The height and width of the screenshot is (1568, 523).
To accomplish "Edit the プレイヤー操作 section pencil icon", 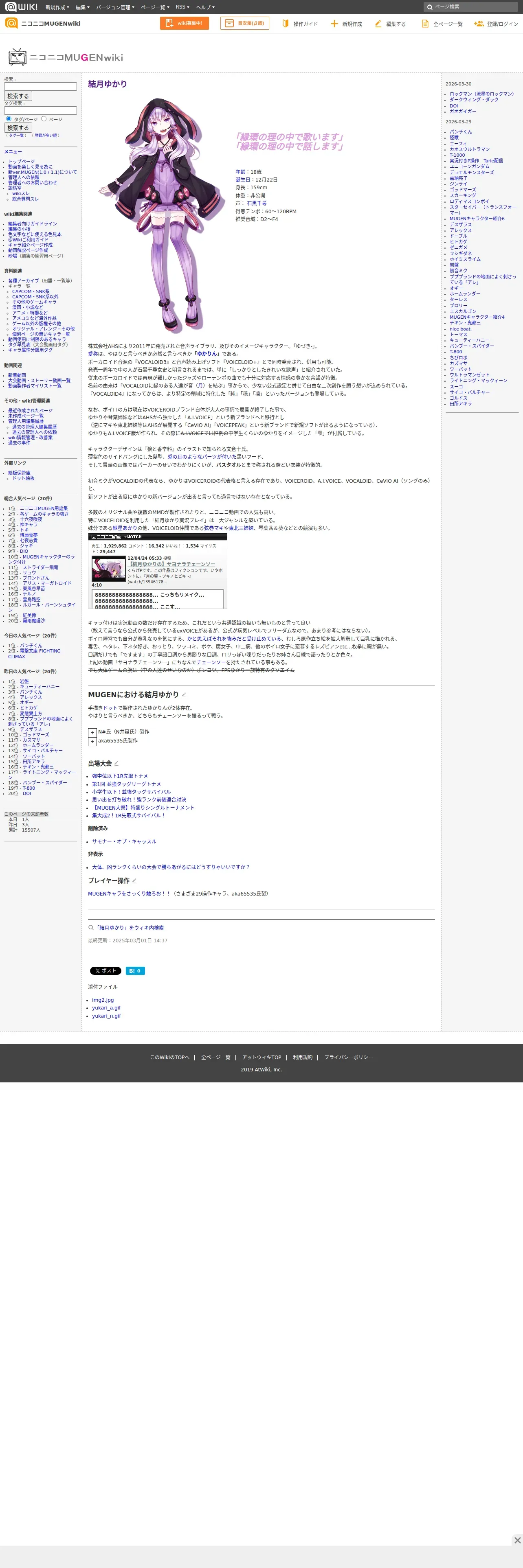I will (134, 880).
